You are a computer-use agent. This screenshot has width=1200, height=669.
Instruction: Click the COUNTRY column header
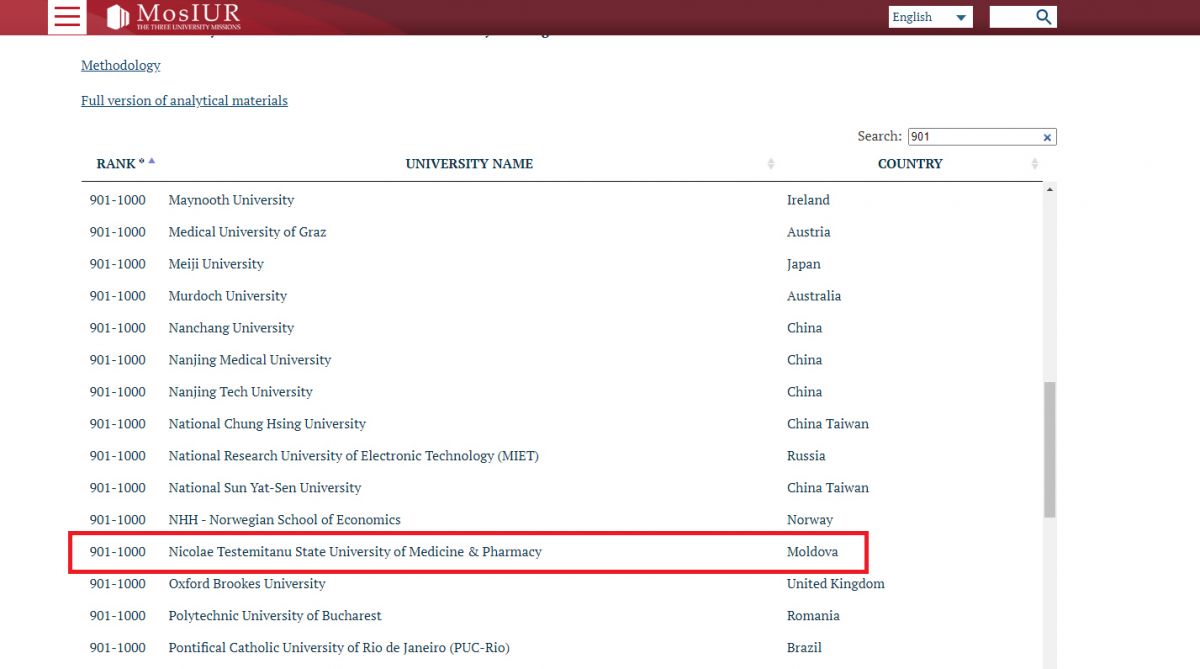pyautogui.click(x=909, y=164)
